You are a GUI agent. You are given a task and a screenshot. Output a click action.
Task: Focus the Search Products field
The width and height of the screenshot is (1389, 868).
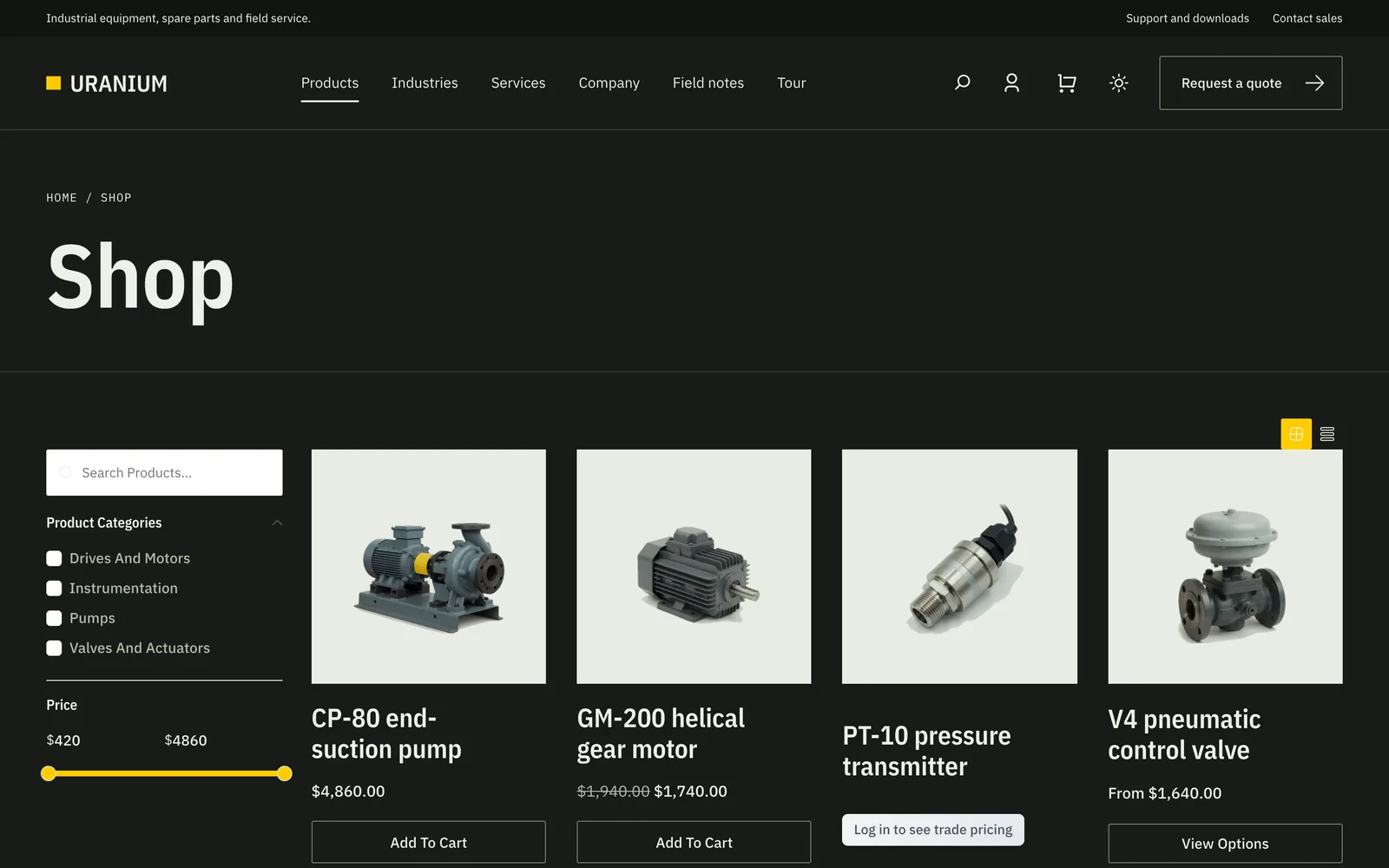[x=164, y=472]
